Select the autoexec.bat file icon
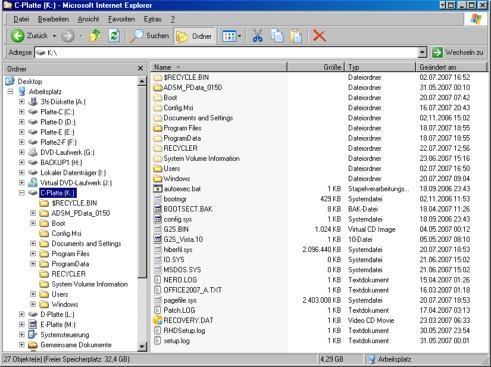This screenshot has height=367, width=491. point(157,189)
